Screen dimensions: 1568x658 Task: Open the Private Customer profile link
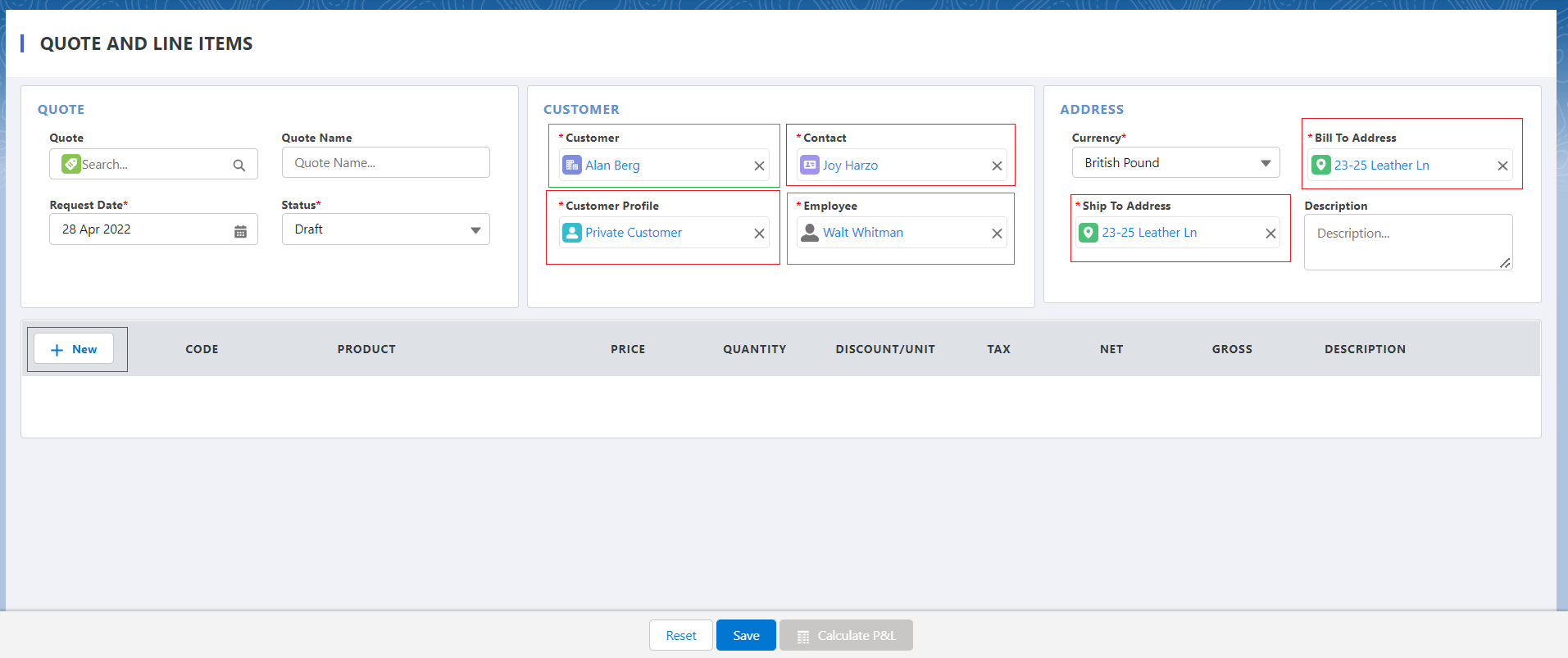[634, 233]
